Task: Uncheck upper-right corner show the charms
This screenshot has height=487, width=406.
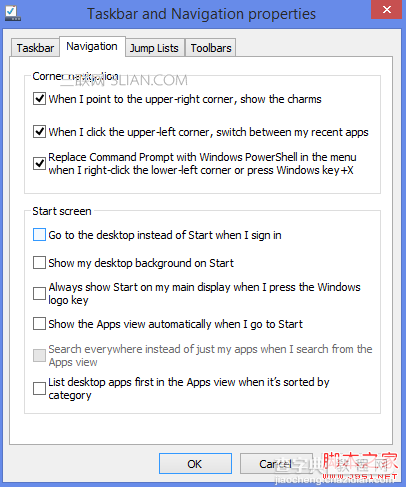Action: coord(39,99)
